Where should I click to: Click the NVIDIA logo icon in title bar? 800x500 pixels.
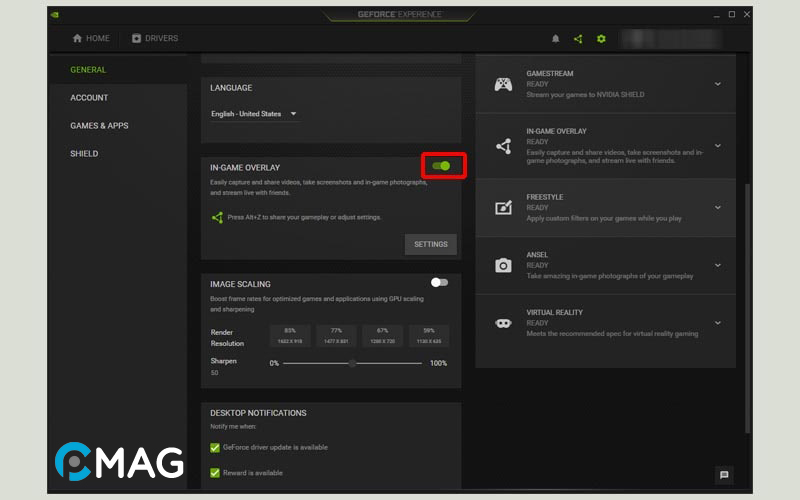pyautogui.click(x=55, y=14)
